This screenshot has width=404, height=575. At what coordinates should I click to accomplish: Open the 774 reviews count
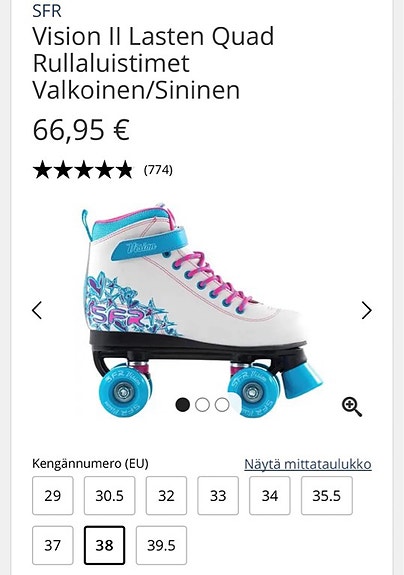(158, 170)
